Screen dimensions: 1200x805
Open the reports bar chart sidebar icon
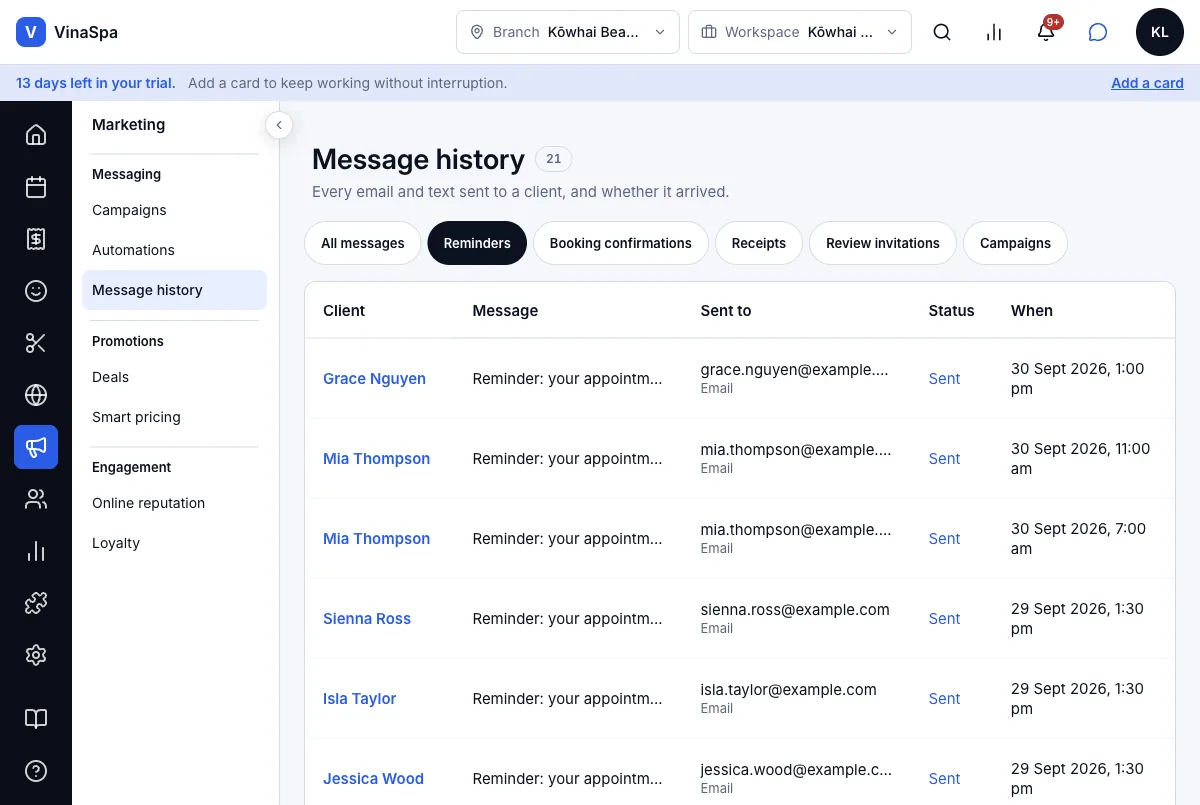click(36, 551)
